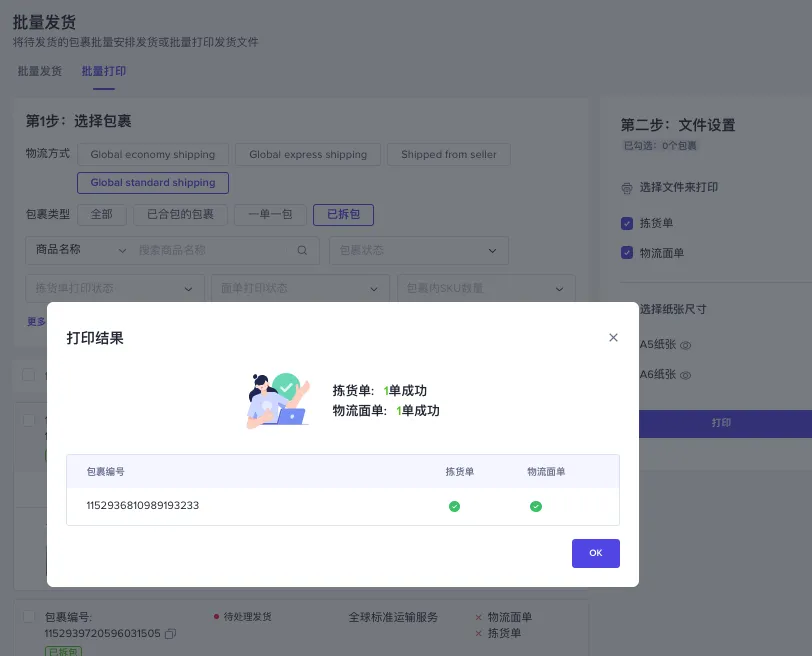Click the printer icon beside 选择文件来打印
The height and width of the screenshot is (656, 812).
pyautogui.click(x=626, y=189)
